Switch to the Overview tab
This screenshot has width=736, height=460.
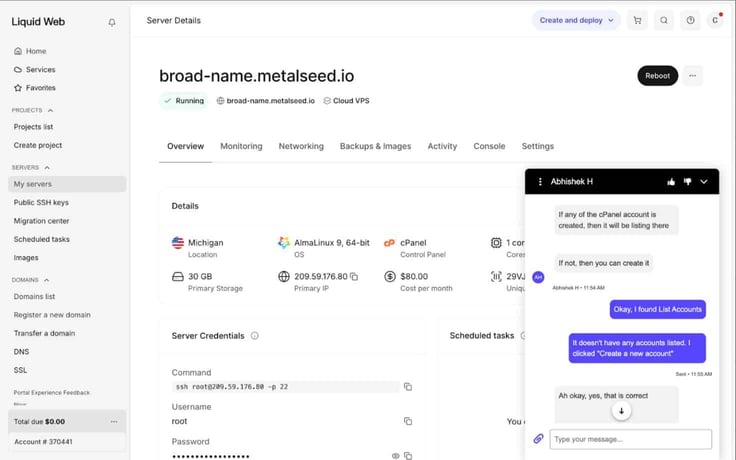click(x=185, y=146)
